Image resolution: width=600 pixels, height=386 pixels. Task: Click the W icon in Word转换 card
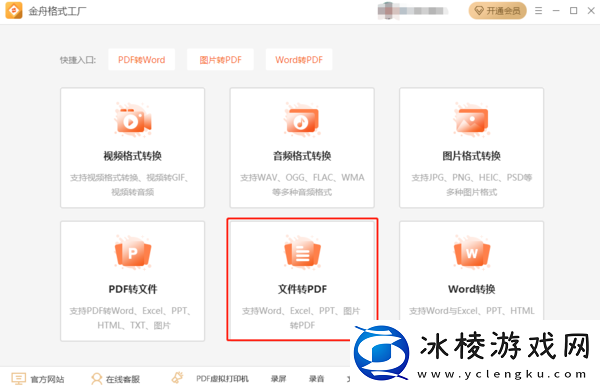(x=472, y=253)
